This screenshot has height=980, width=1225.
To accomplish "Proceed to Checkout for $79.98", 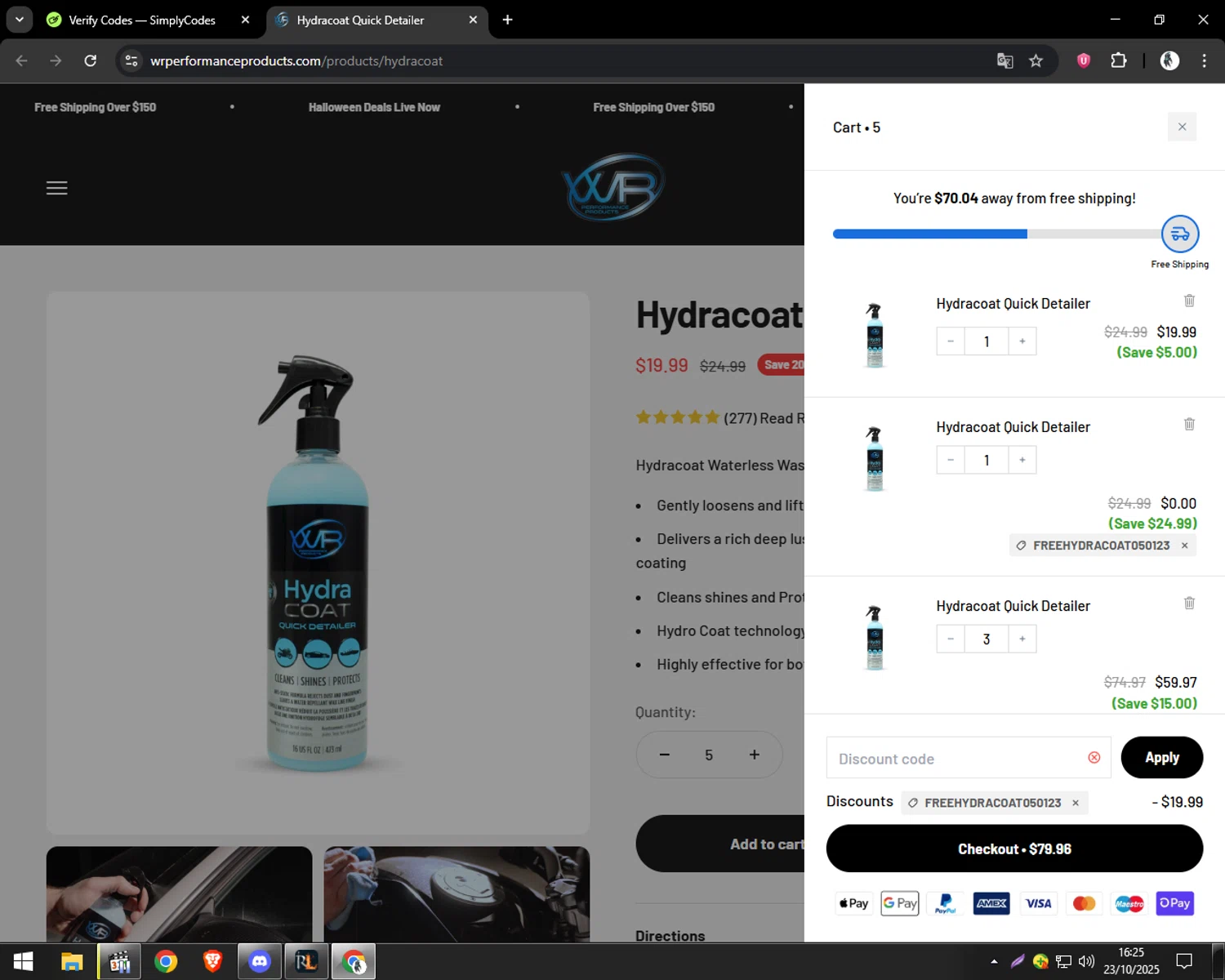I will coord(1014,849).
